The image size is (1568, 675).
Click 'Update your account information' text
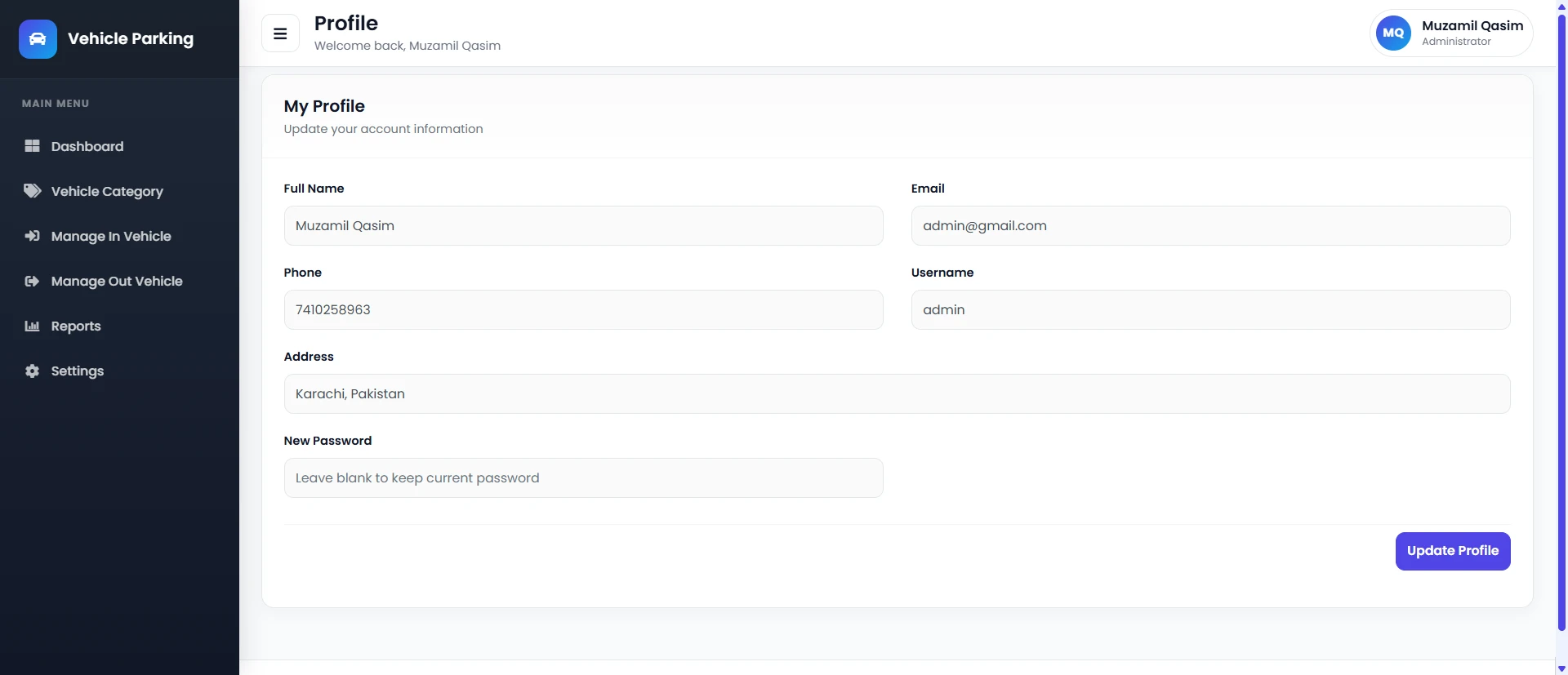[x=383, y=129]
